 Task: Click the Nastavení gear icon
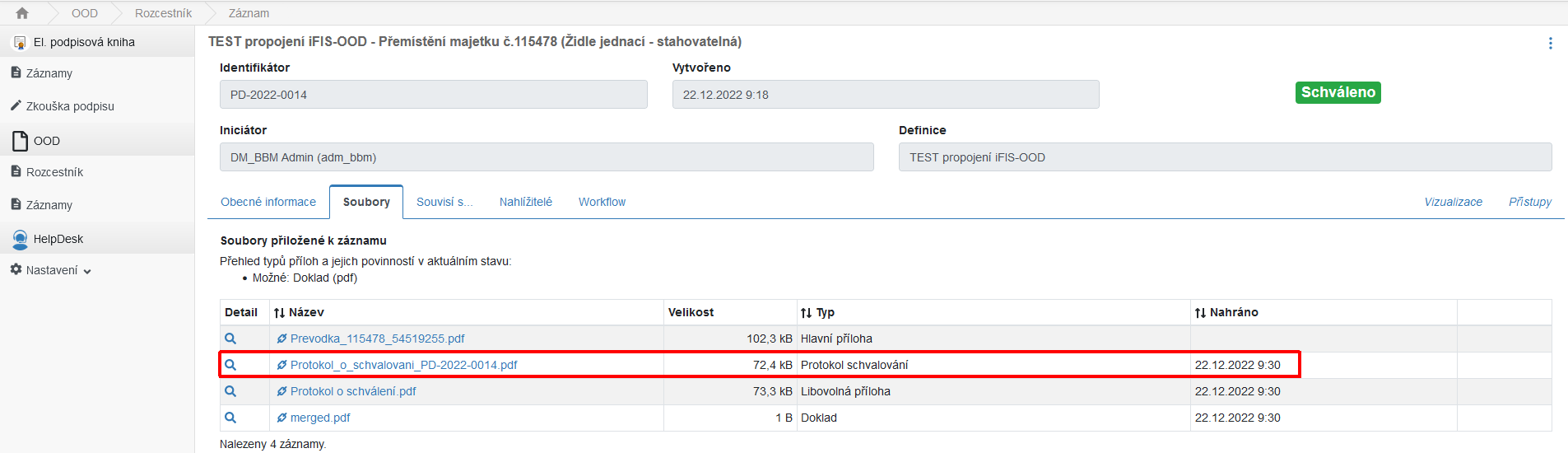[16, 269]
